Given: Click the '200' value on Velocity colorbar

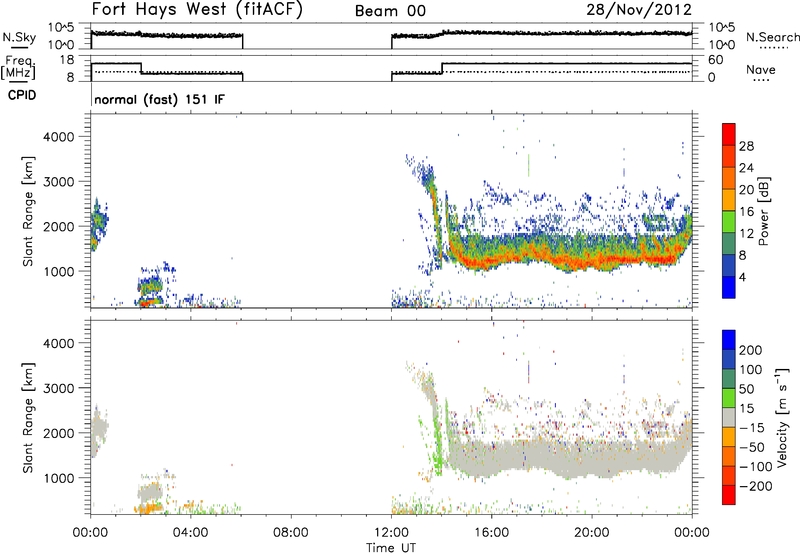Looking at the screenshot, I should click(751, 350).
